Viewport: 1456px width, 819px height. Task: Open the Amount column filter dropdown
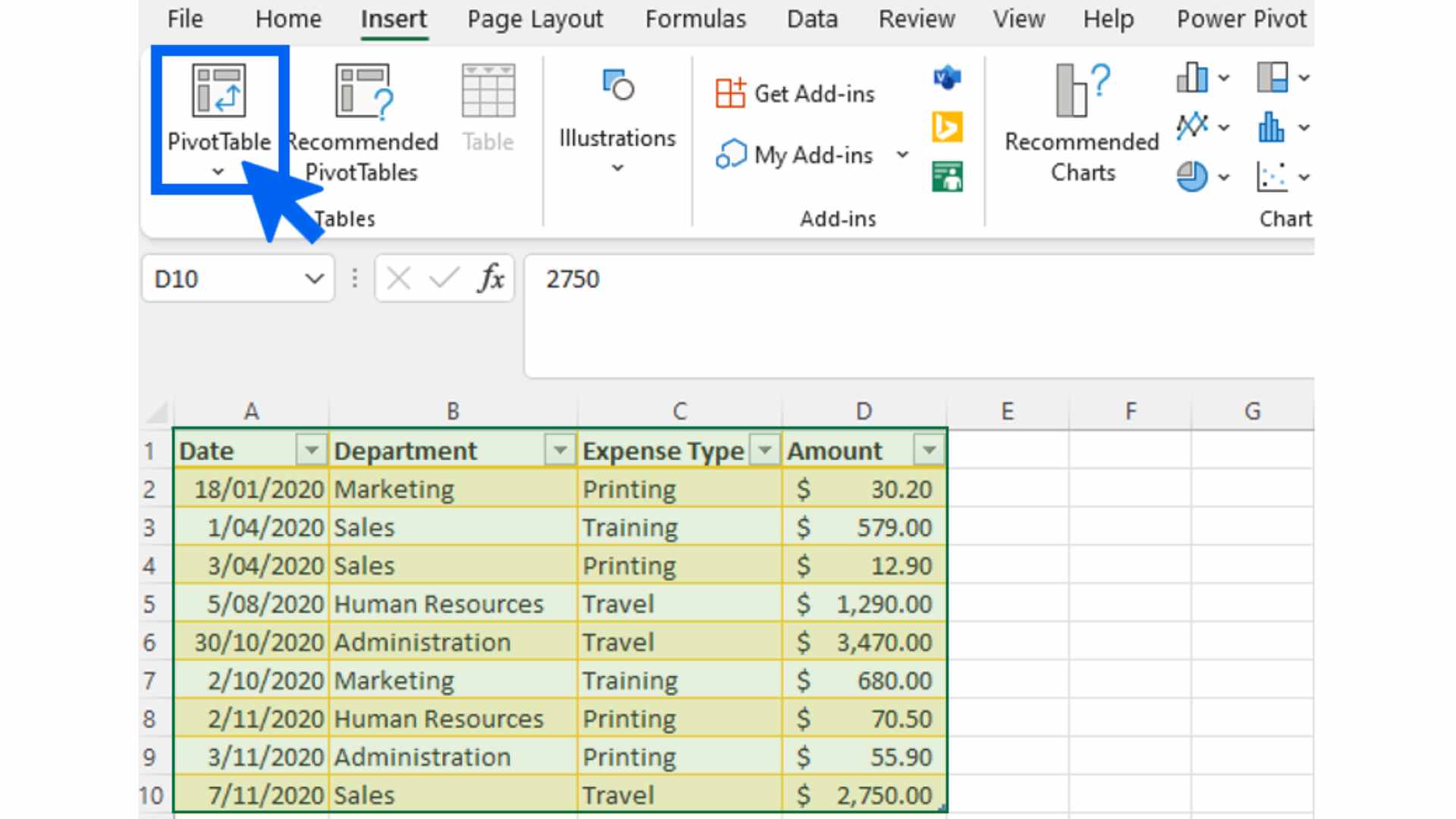coord(929,450)
